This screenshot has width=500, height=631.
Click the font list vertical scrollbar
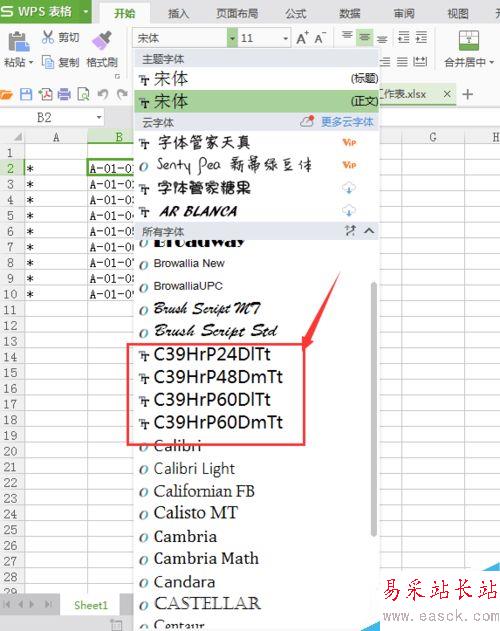(x=374, y=409)
